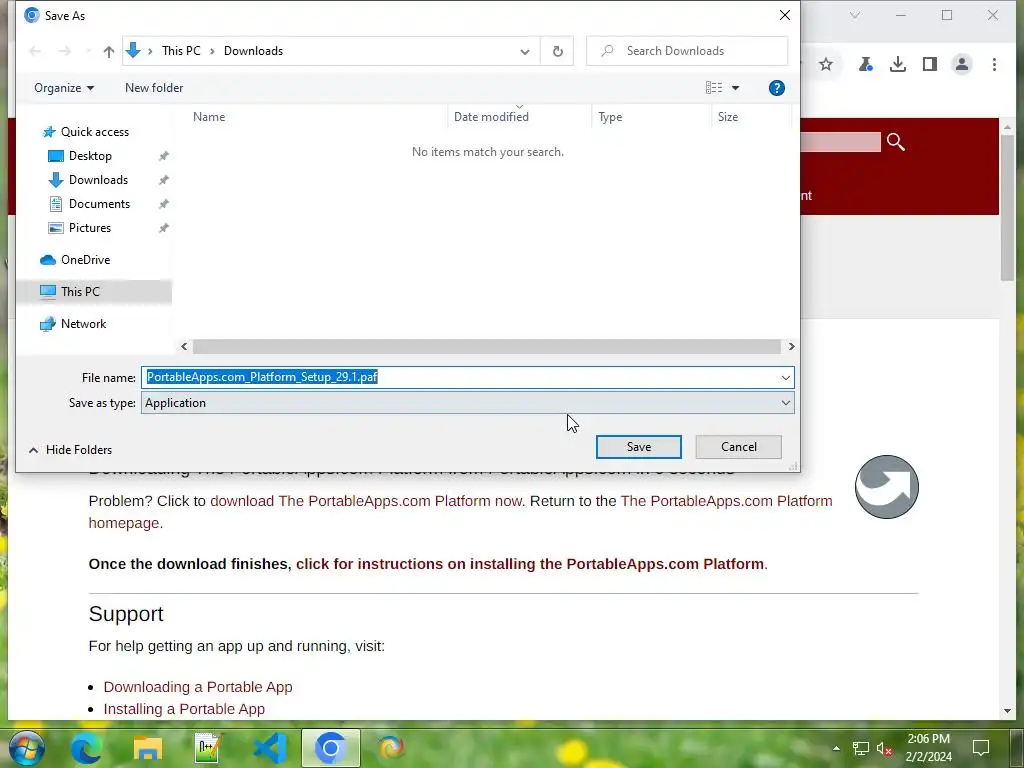Image resolution: width=1024 pixels, height=768 pixels.
Task: Click the muted volume icon in tray
Action: [884, 748]
